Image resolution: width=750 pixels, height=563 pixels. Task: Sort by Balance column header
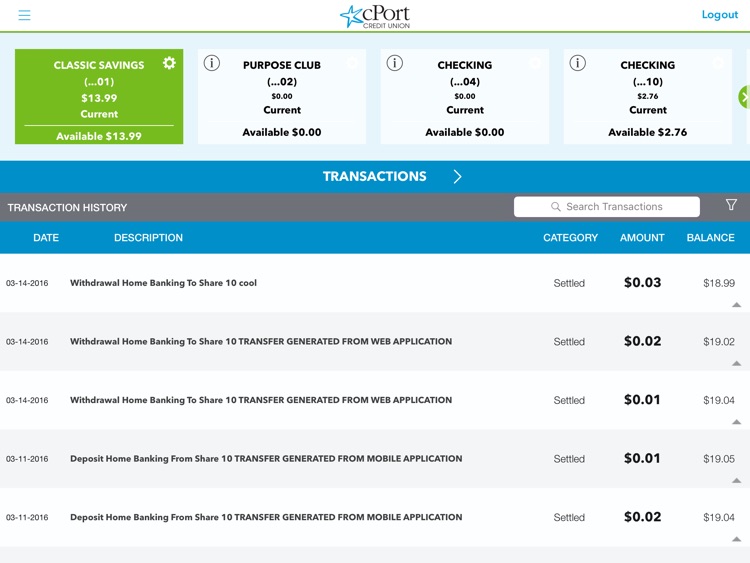pos(710,238)
